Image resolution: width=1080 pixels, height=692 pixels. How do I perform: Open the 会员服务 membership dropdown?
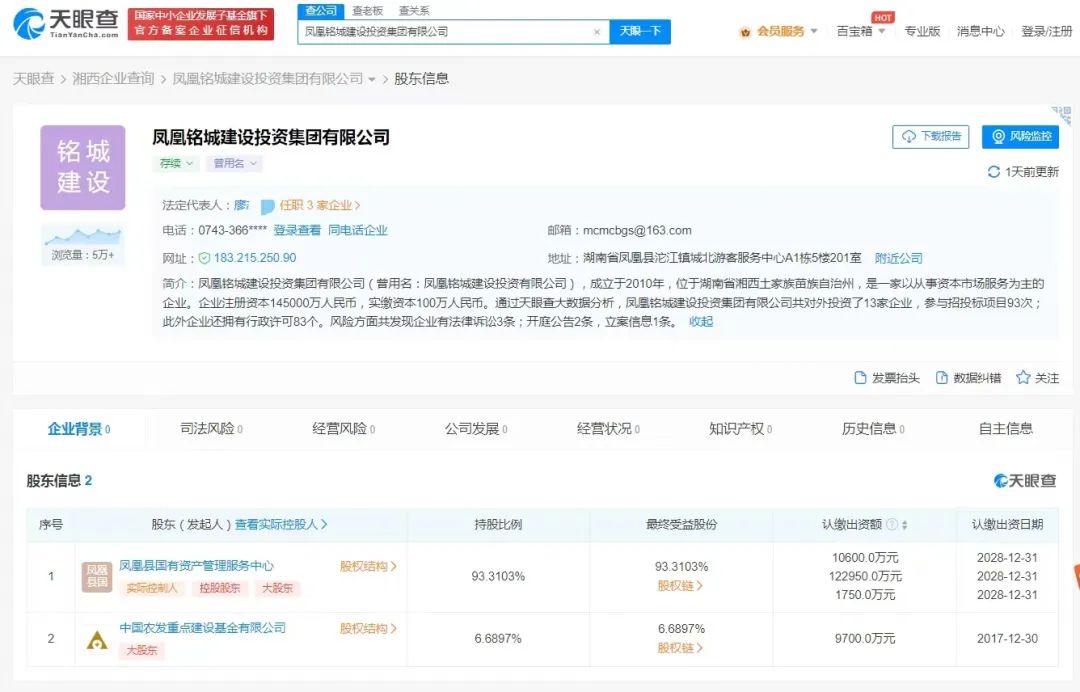tap(780, 31)
